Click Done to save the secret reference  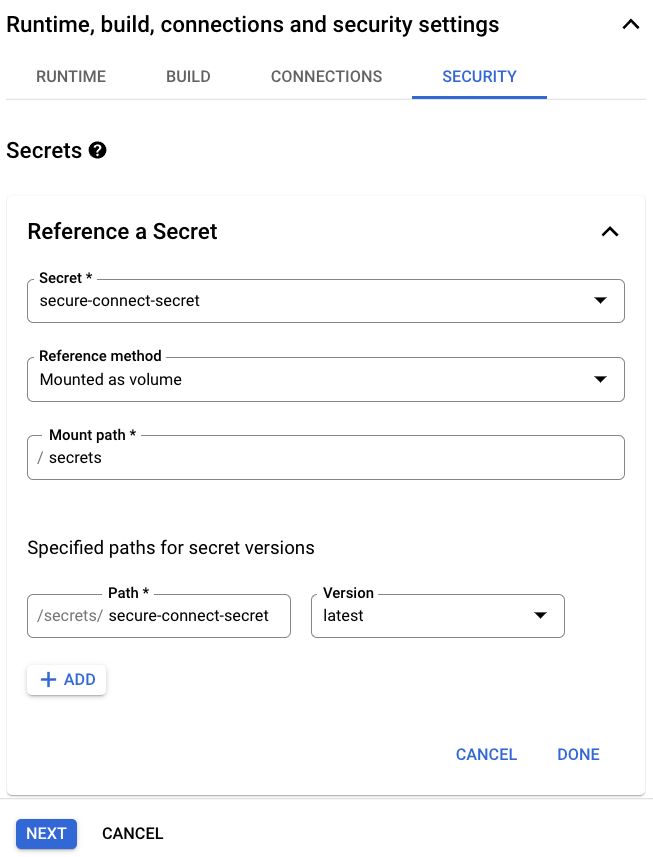click(x=578, y=754)
